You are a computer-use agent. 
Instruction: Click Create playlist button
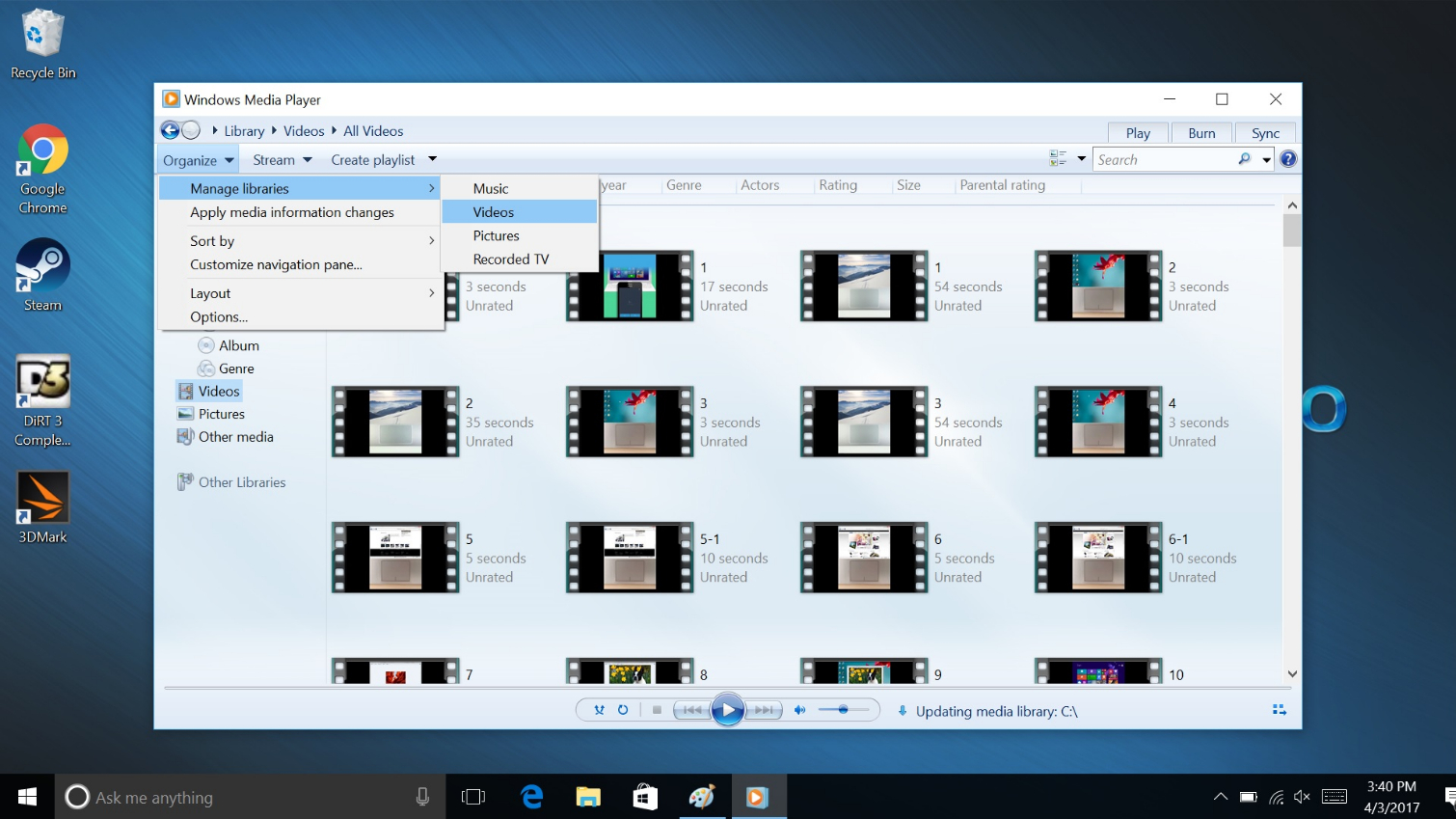point(373,160)
